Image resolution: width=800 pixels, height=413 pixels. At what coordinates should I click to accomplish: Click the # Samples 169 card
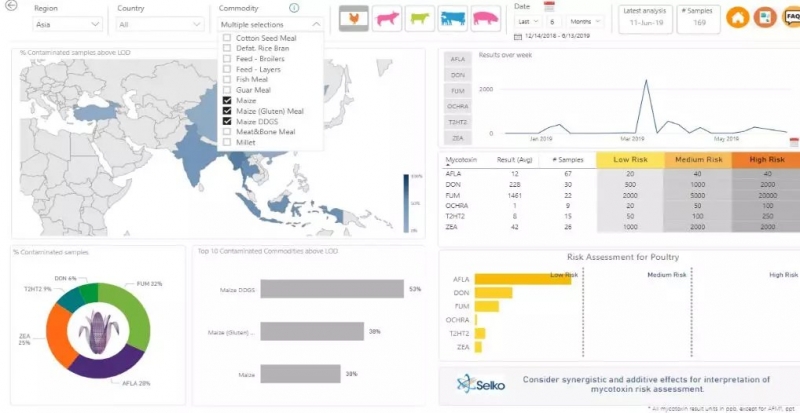coord(700,19)
